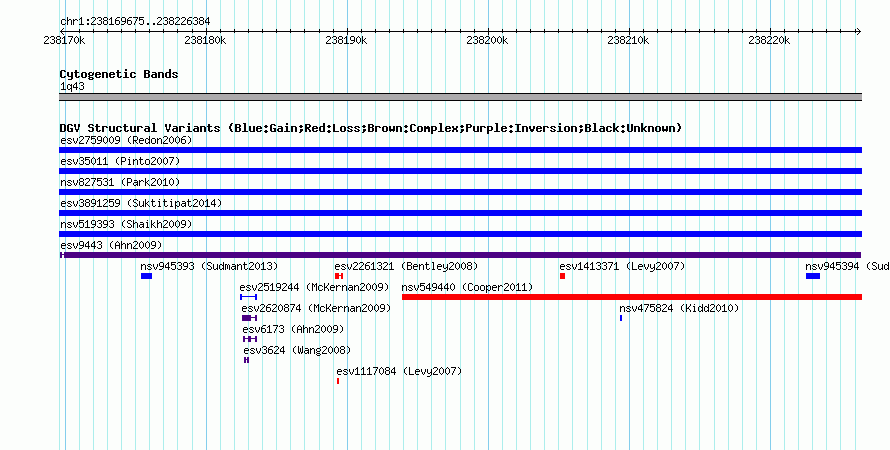Click the nsv549440 (Cooper2011) red loss bar

coord(632,297)
